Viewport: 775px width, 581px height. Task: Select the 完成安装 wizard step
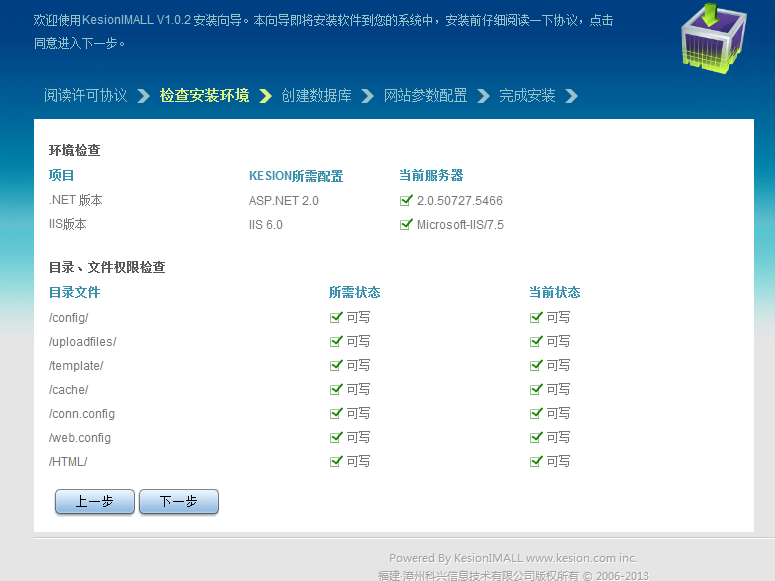pyautogui.click(x=527, y=95)
